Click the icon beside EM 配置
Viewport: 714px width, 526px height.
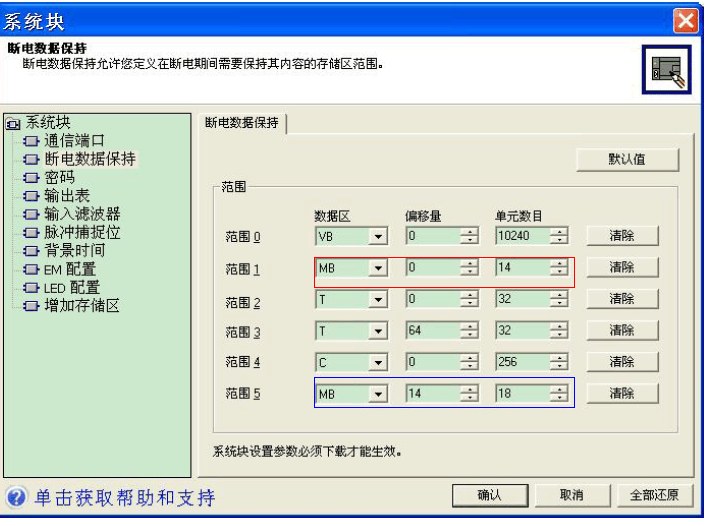pos(31,269)
